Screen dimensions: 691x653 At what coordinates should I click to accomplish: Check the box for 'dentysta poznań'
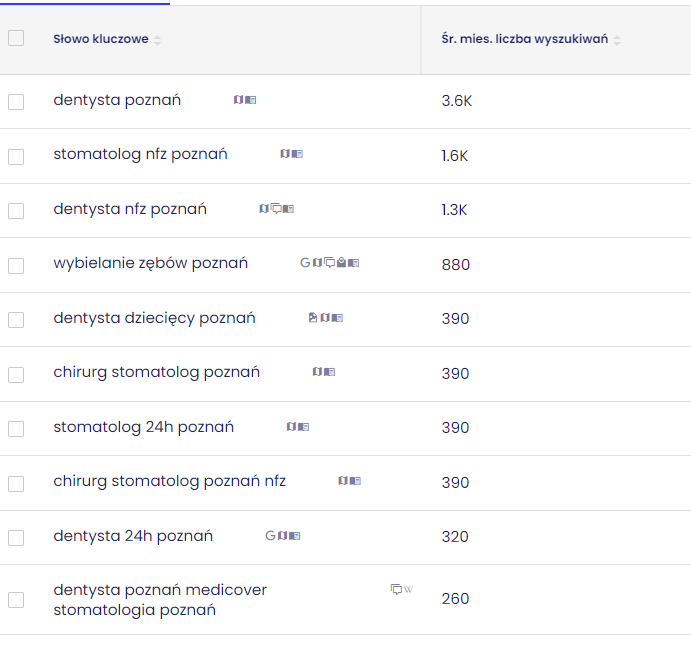[16, 102]
